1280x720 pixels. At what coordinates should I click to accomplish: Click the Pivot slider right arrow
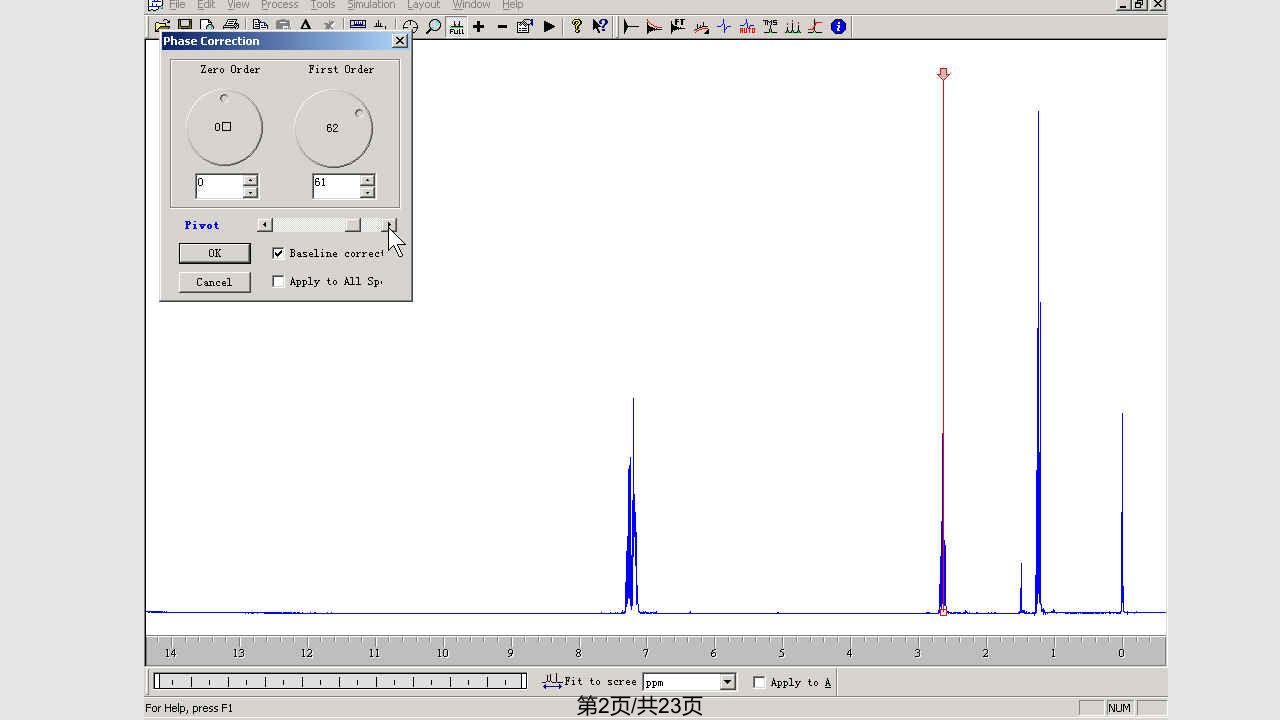point(390,225)
